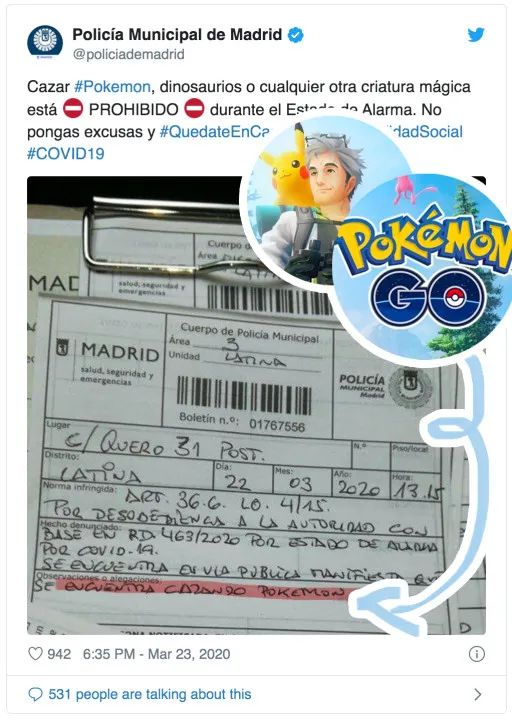This screenshot has height=720, width=512.
Task: Open the #Pokemon hashtag
Action: (x=112, y=86)
